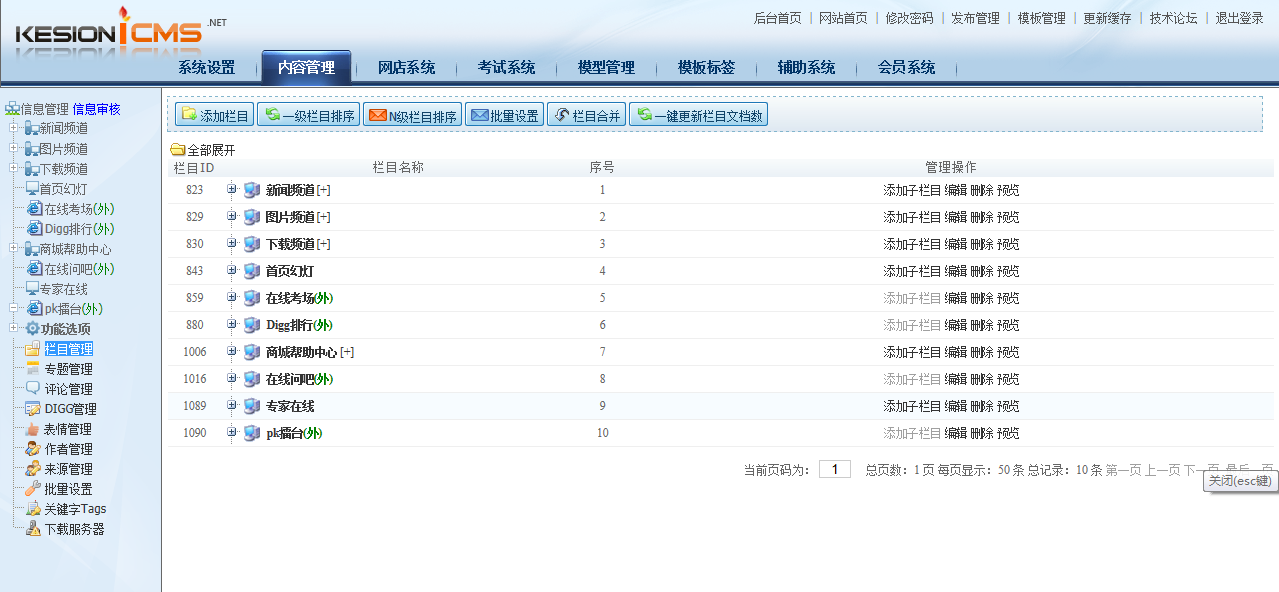
Task: Switch to the 系统设置 tab
Action: click(206, 68)
